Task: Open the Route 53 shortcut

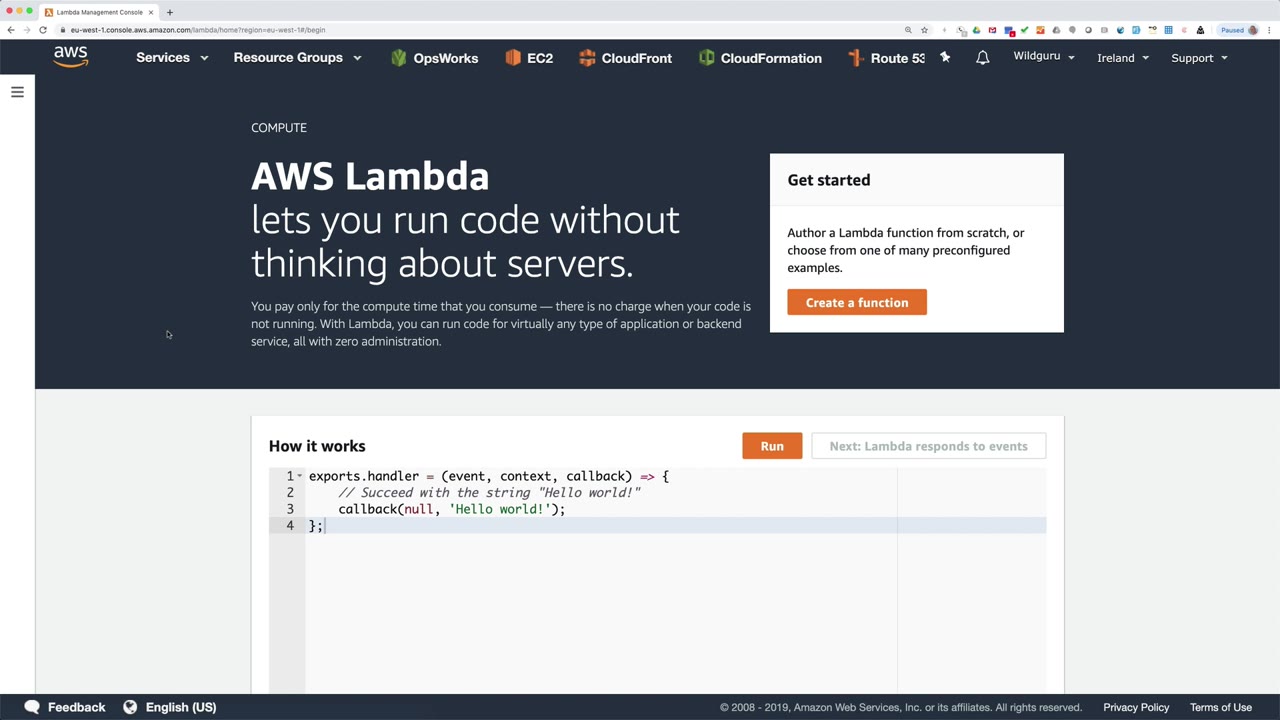Action: (886, 58)
